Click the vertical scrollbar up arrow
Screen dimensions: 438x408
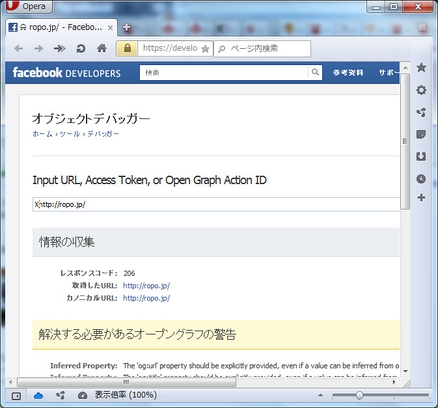point(405,68)
